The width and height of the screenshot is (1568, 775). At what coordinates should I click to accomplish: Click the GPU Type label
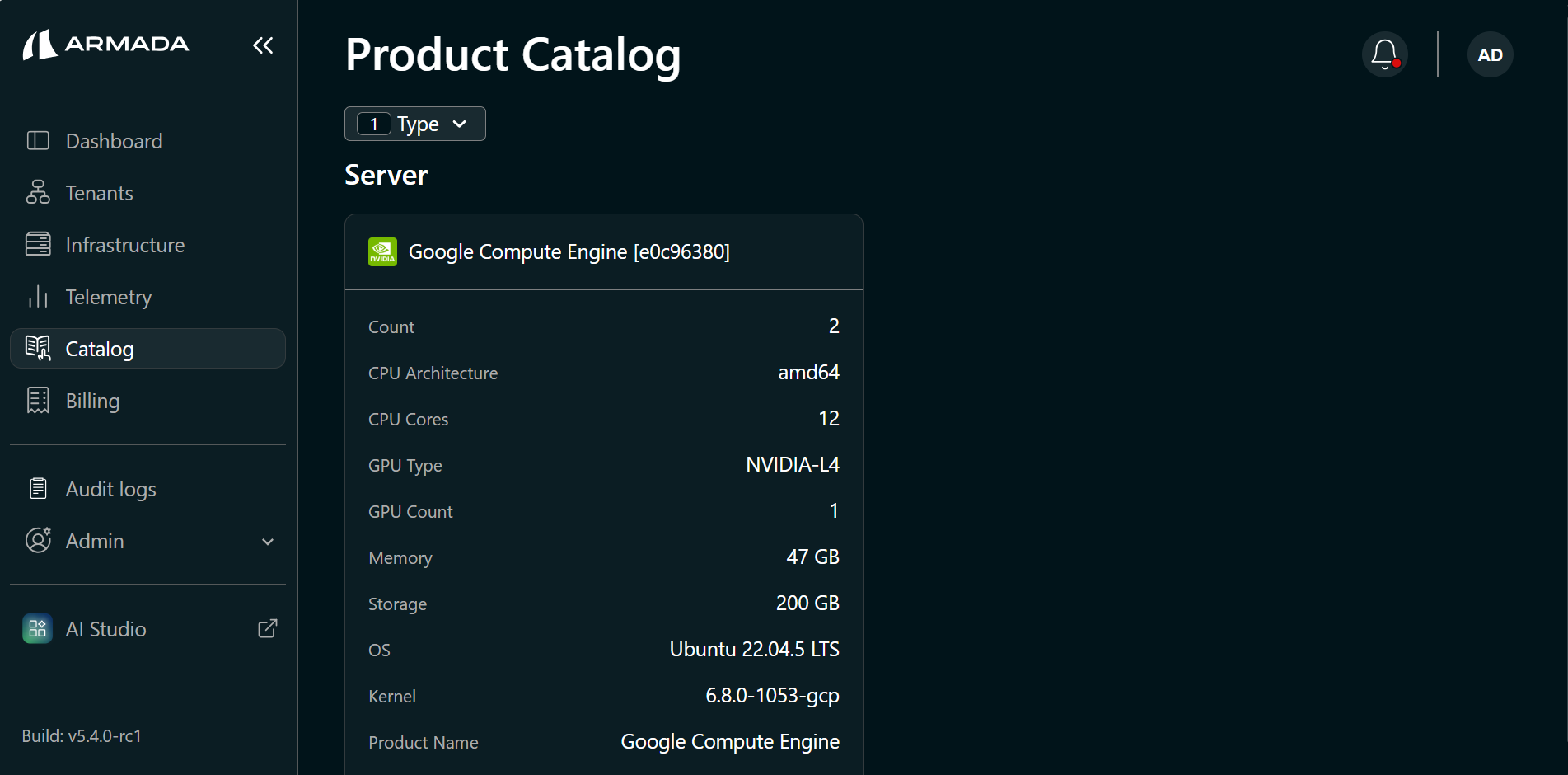tap(405, 466)
